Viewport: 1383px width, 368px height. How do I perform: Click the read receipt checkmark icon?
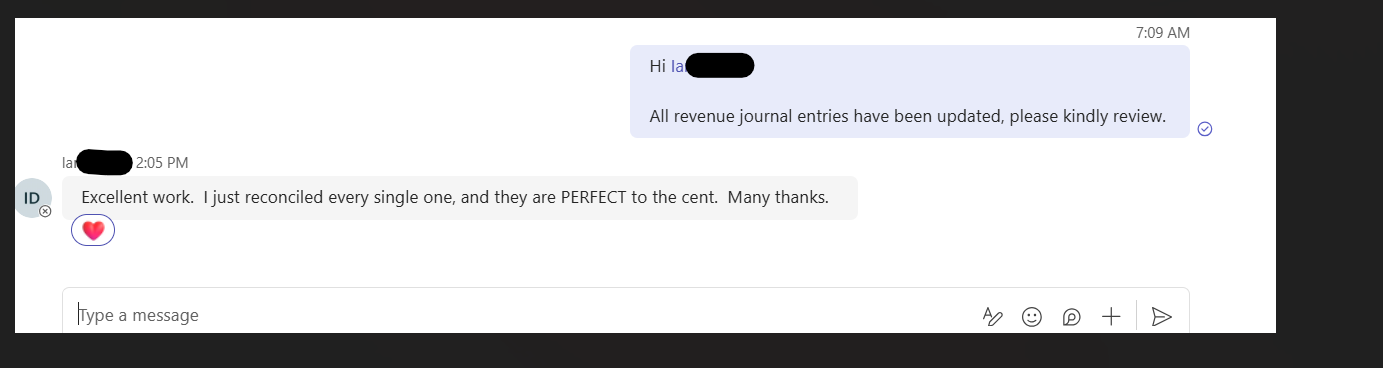tap(1205, 128)
